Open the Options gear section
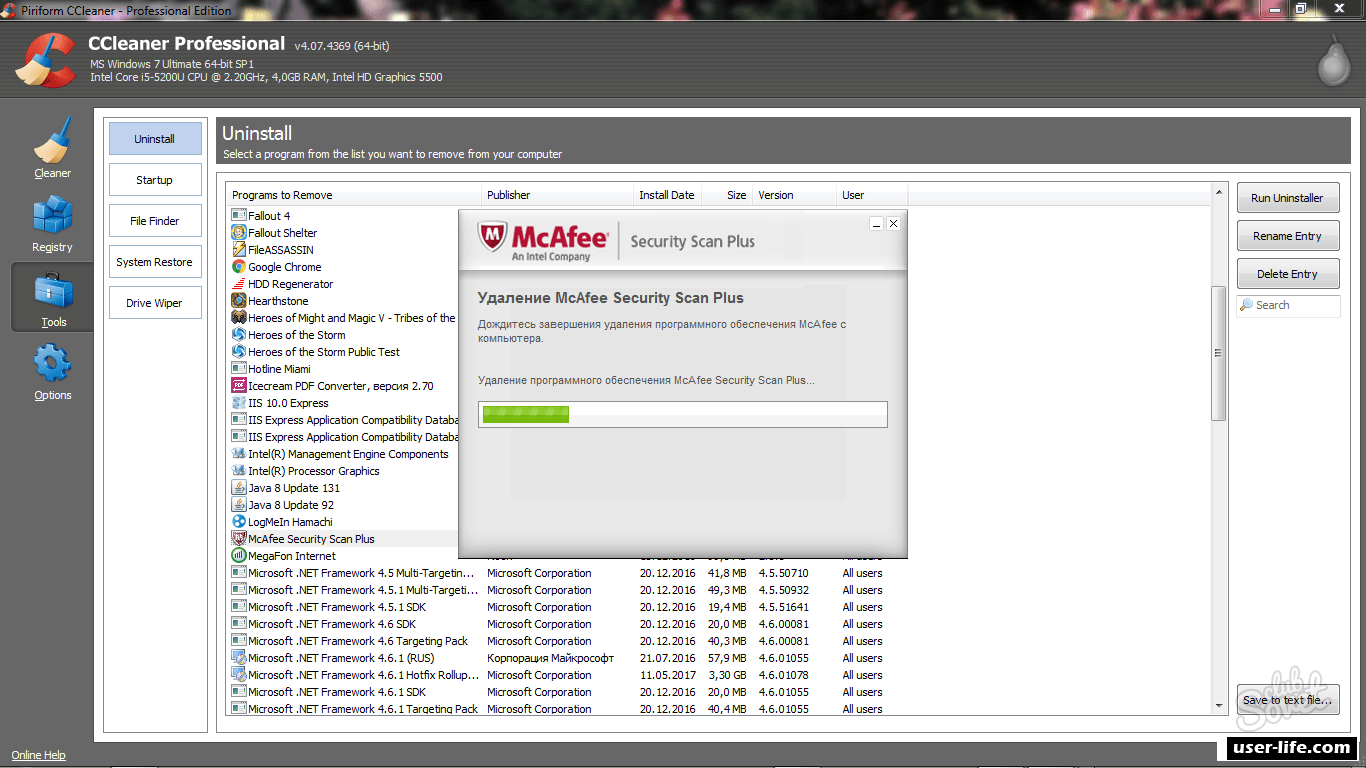1366x768 pixels. tap(52, 371)
